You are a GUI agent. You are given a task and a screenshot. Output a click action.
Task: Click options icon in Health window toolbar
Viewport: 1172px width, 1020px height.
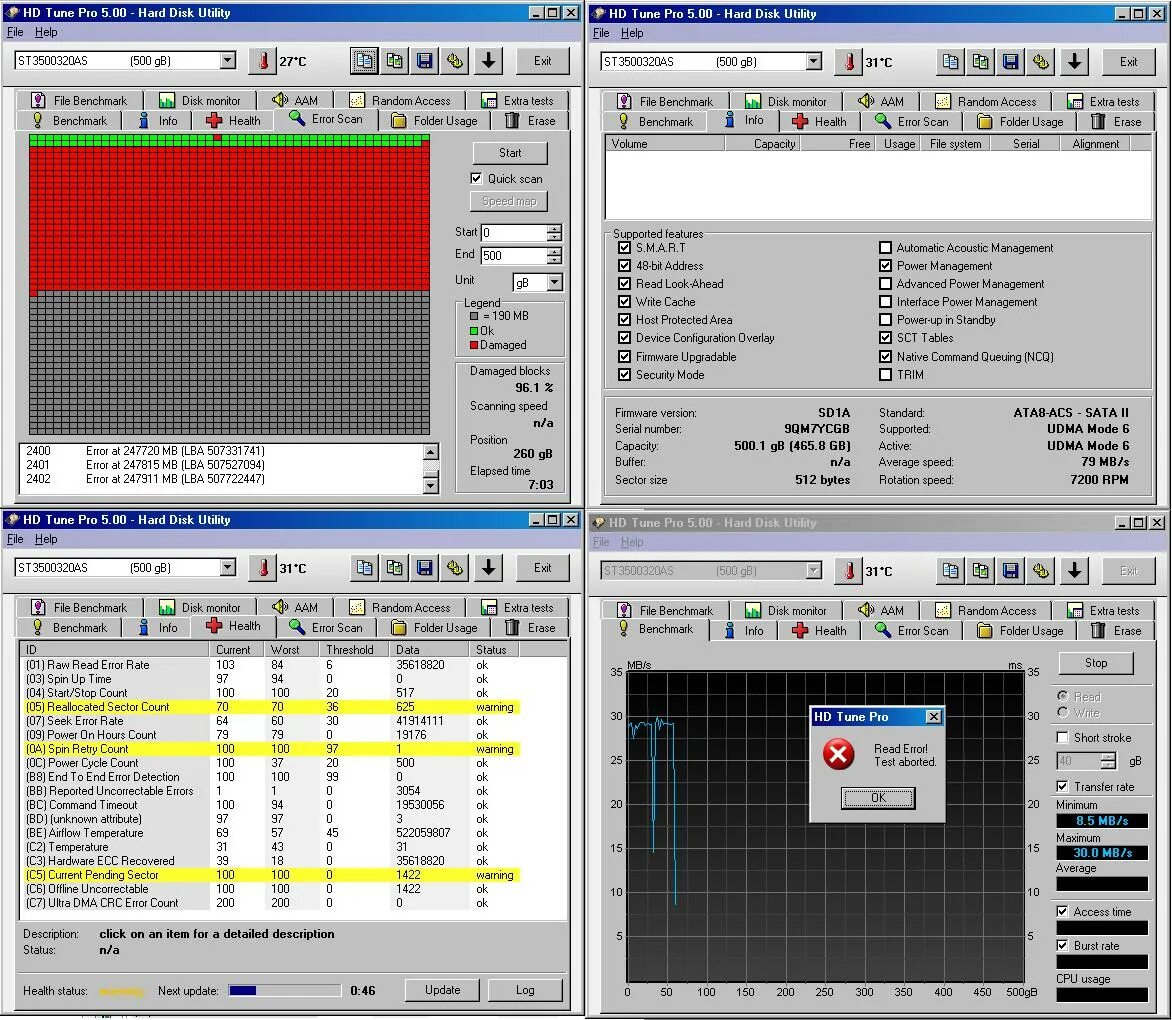[455, 568]
